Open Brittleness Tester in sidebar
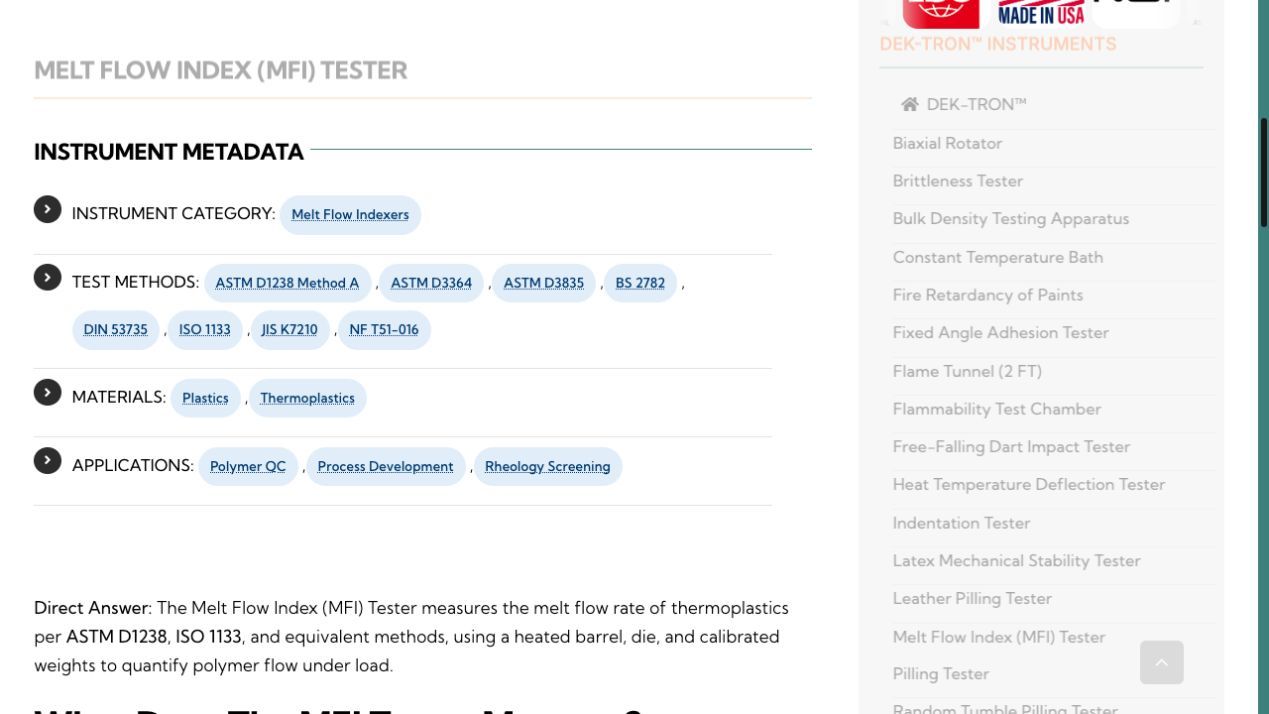 (958, 181)
